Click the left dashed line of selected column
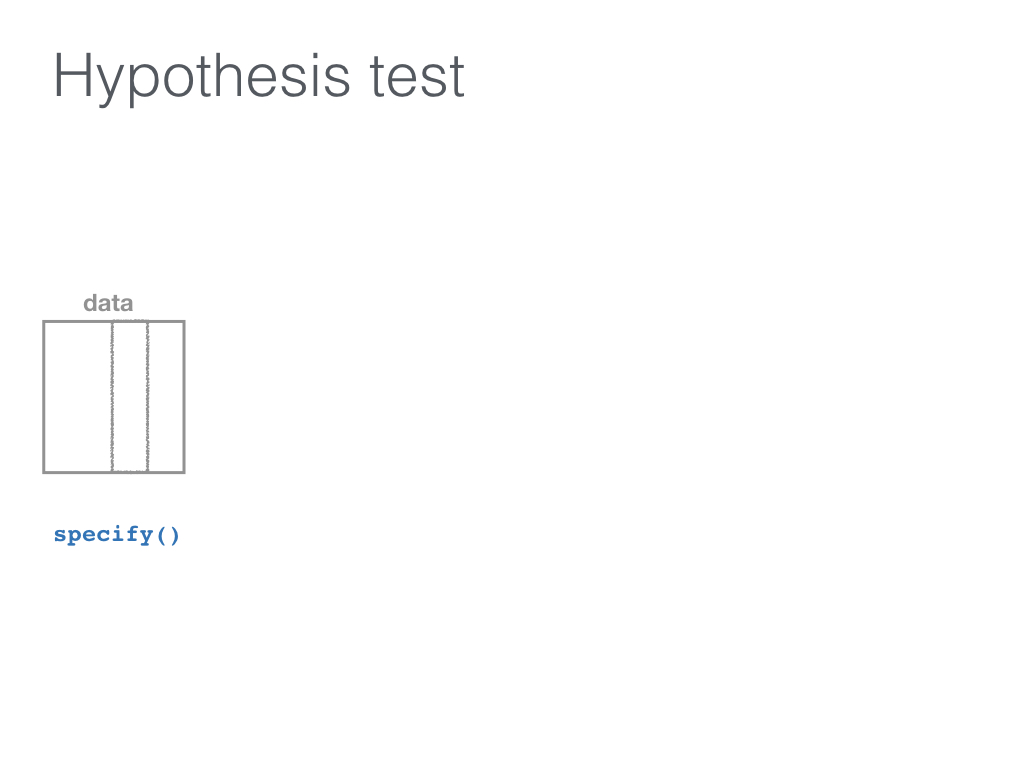This screenshot has height=768, width=1024. click(x=112, y=396)
